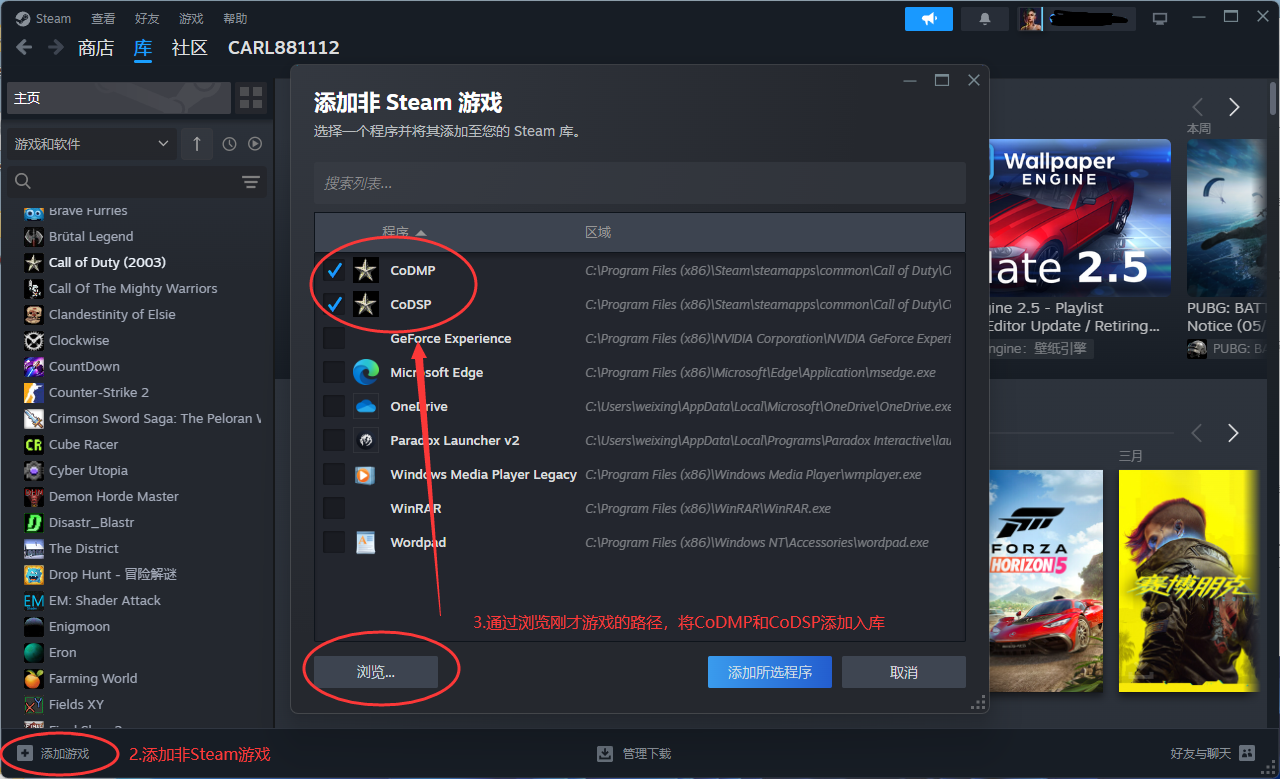
Task: Click the Microsoft Edge program icon
Action: coord(365,372)
